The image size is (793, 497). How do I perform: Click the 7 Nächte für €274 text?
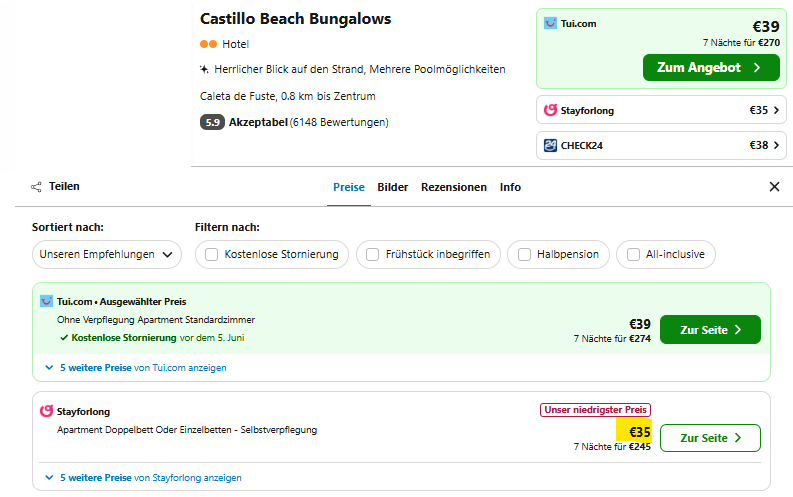tap(612, 339)
